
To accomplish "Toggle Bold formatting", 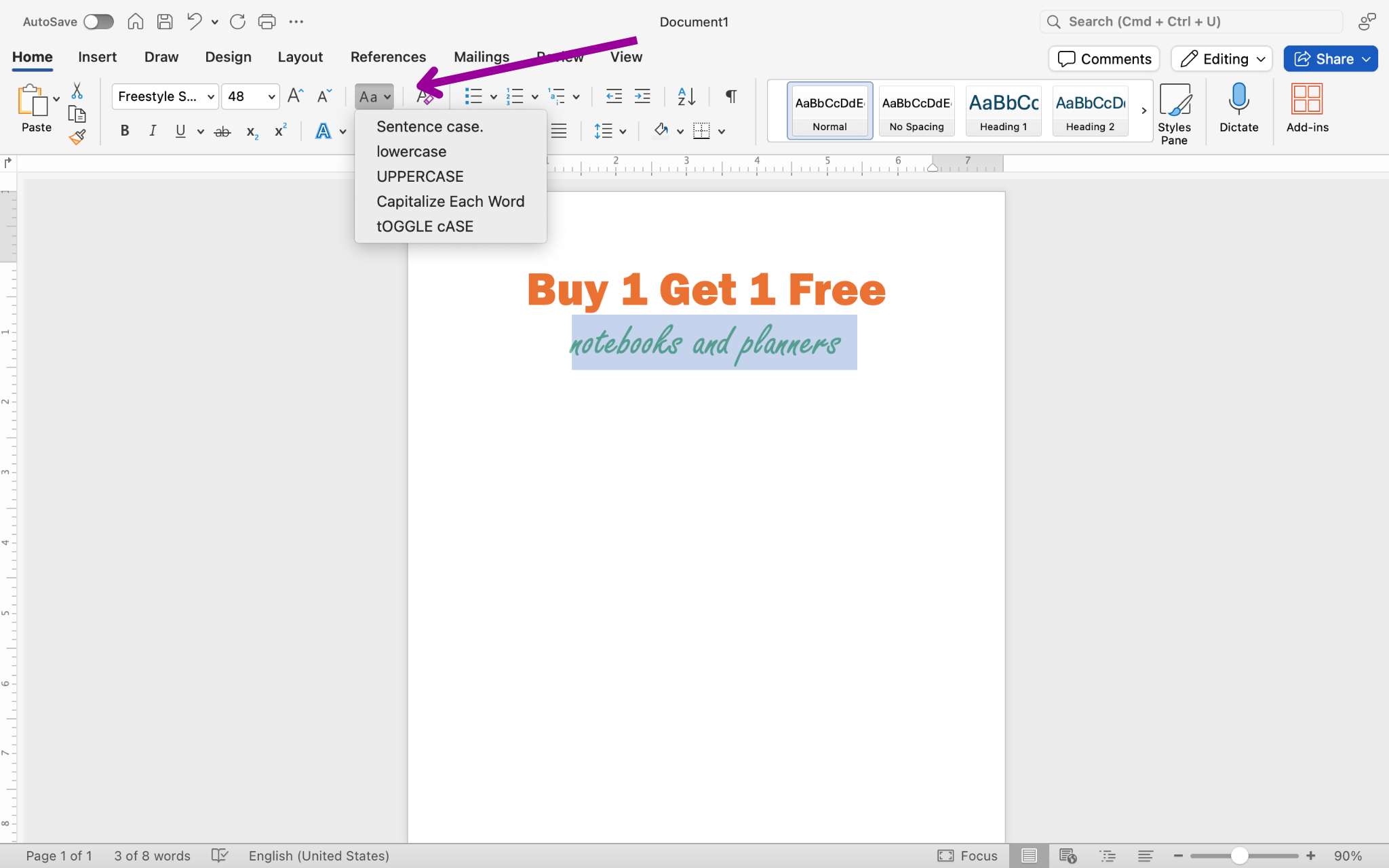I will 124,131.
